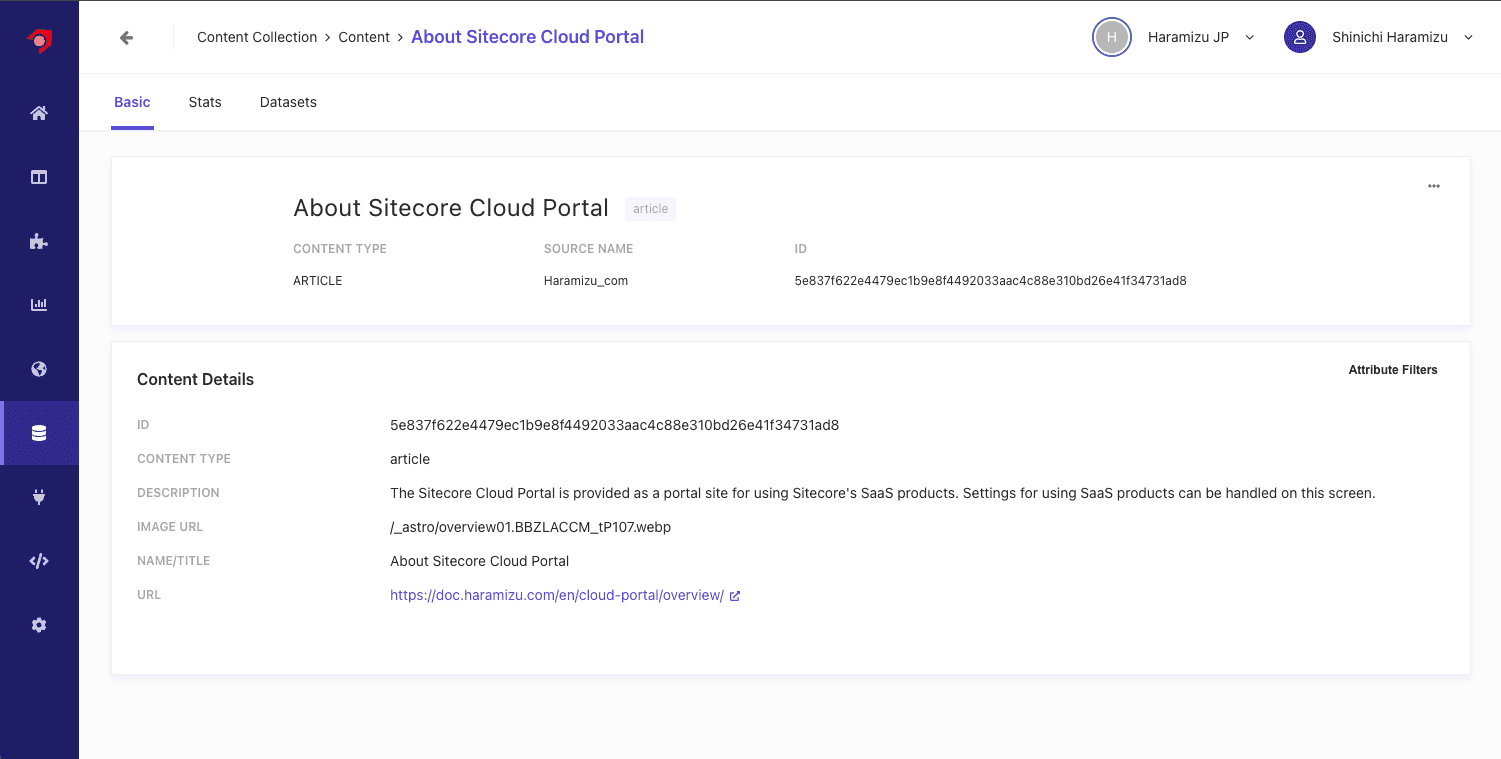This screenshot has height=759, width=1501.
Task: Select the Basic tab
Action: click(x=132, y=102)
